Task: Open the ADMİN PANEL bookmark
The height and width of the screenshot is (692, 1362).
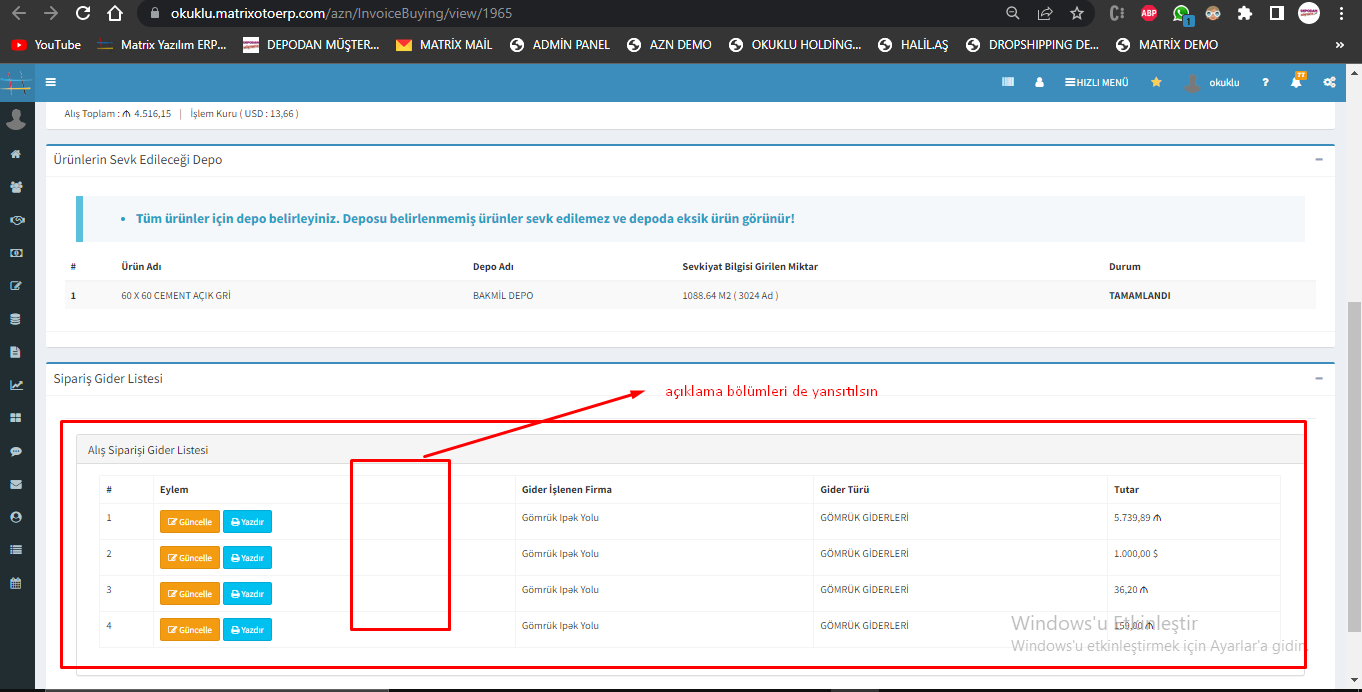Action: click(560, 45)
